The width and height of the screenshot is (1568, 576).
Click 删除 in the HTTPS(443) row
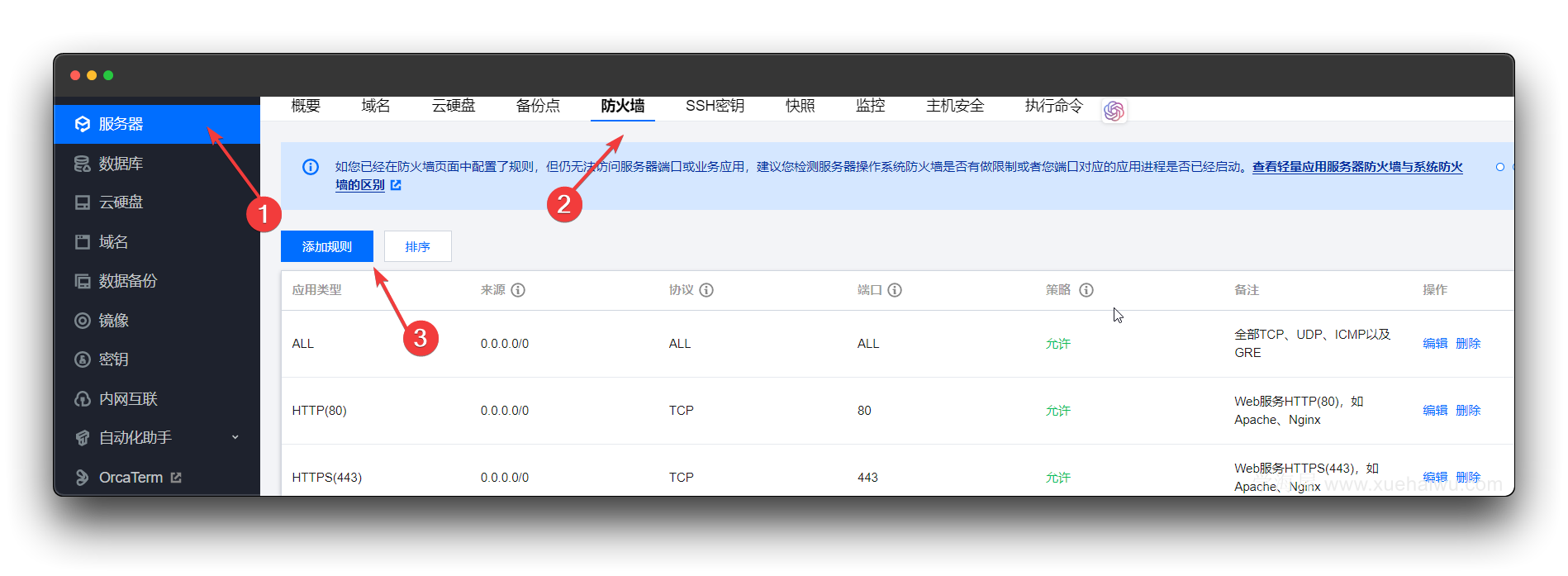(x=1468, y=478)
